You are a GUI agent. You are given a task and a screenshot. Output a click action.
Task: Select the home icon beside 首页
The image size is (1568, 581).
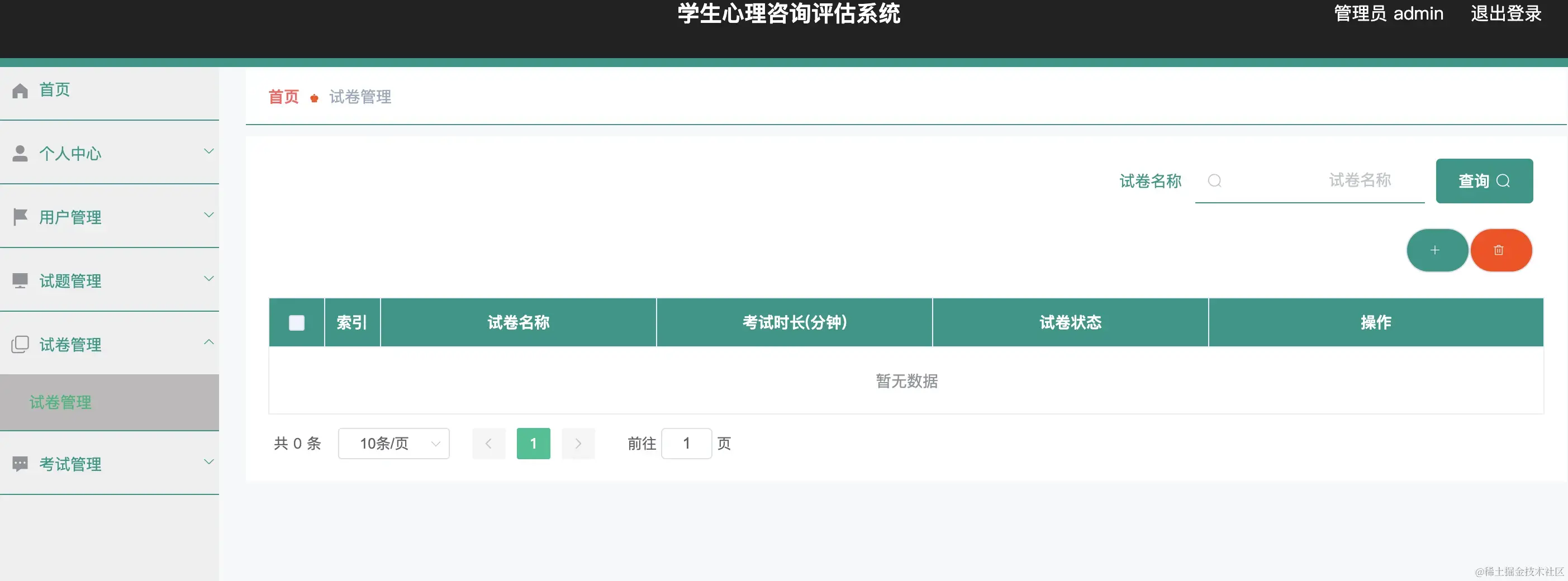(20, 89)
